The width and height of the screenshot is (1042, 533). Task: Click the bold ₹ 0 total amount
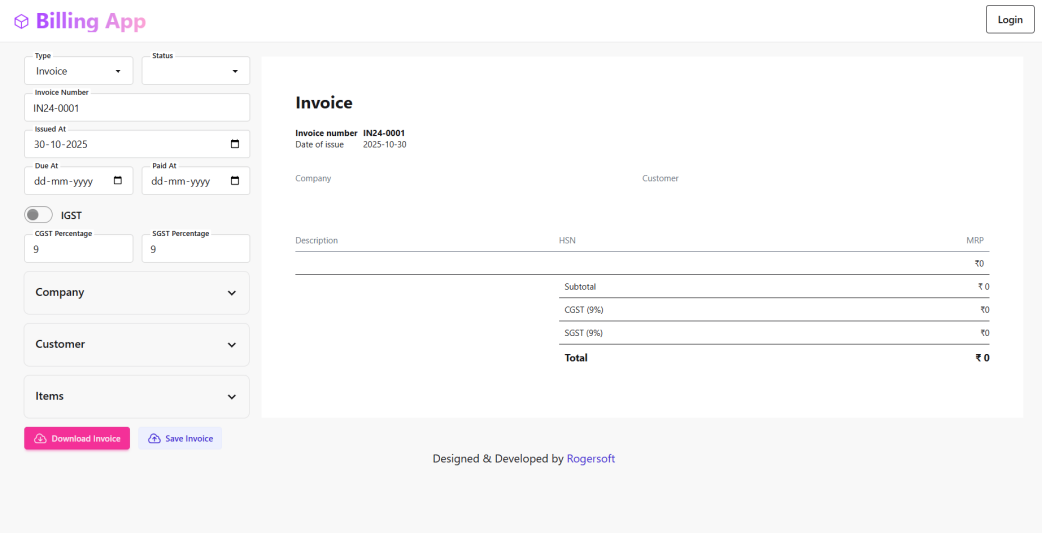coord(982,358)
